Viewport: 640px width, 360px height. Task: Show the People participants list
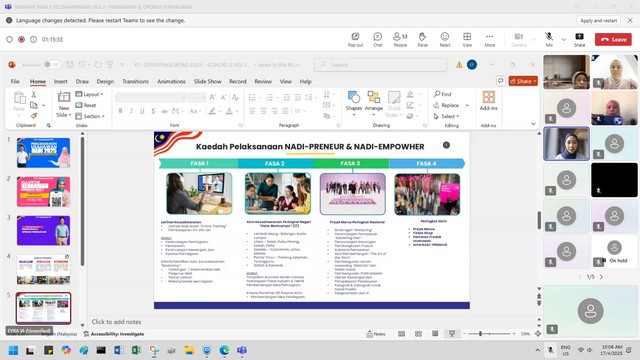point(400,40)
